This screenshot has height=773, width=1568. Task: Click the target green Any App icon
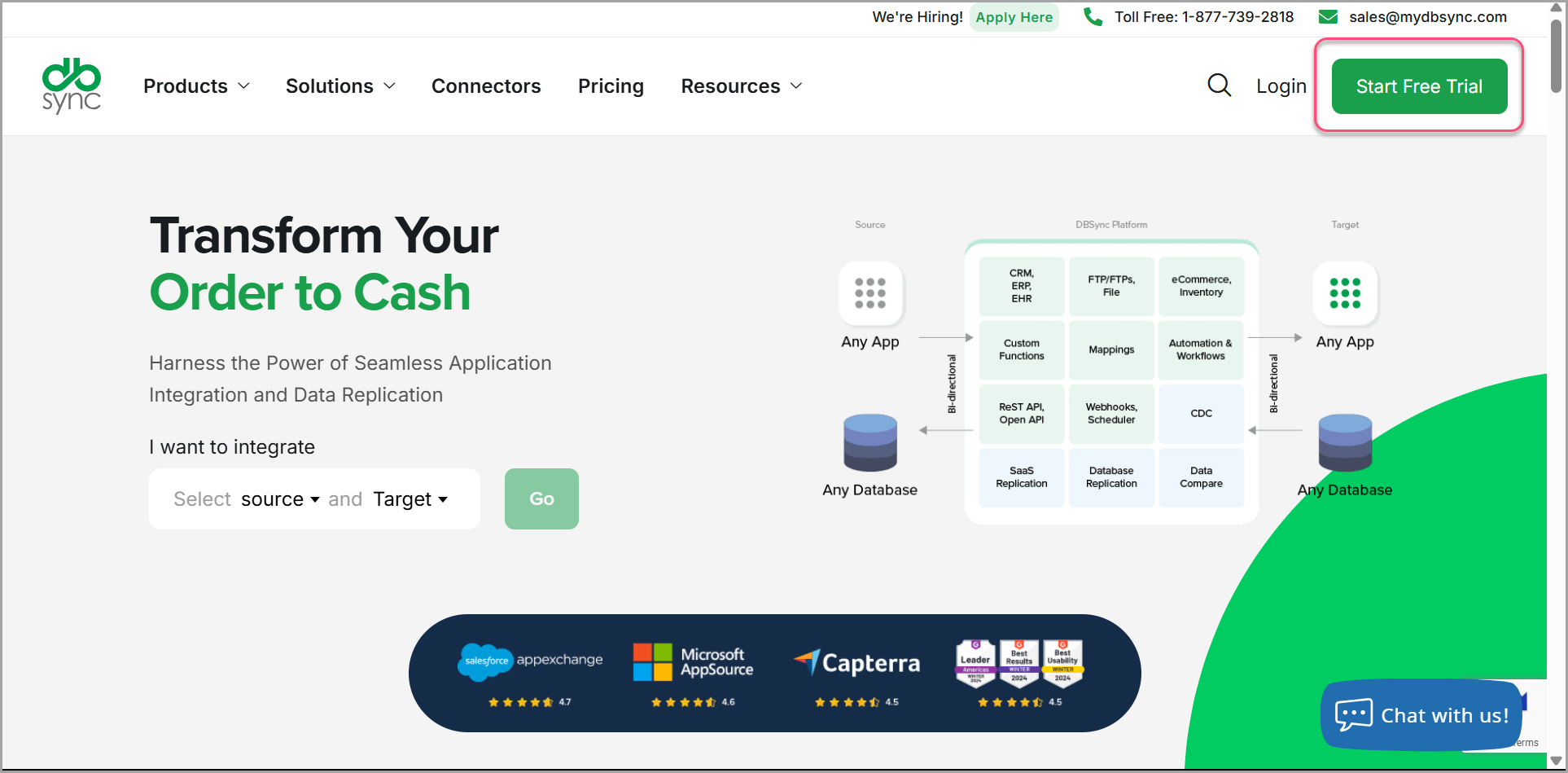tap(1345, 293)
